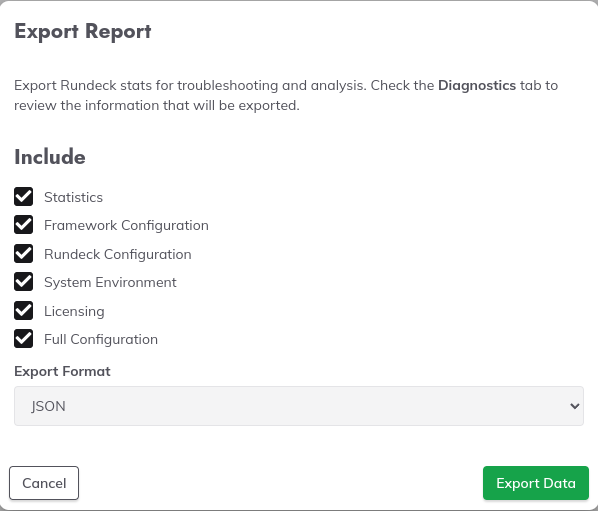Click the 'Rundeck Configuration' label text
This screenshot has width=598, height=511.
(x=118, y=254)
